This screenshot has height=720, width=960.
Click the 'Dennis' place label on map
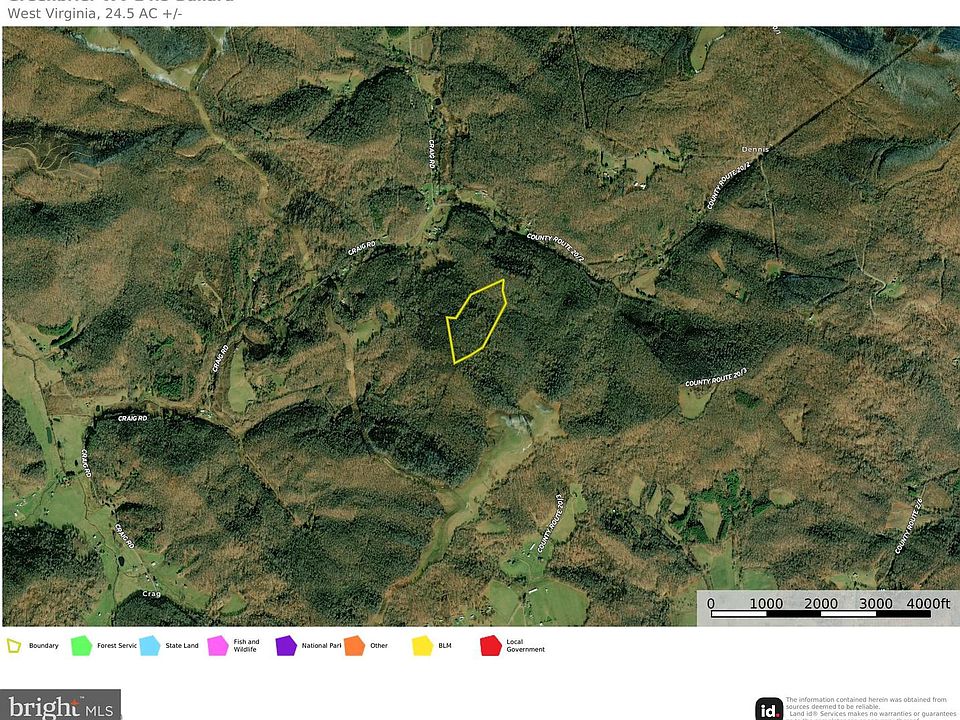point(754,149)
